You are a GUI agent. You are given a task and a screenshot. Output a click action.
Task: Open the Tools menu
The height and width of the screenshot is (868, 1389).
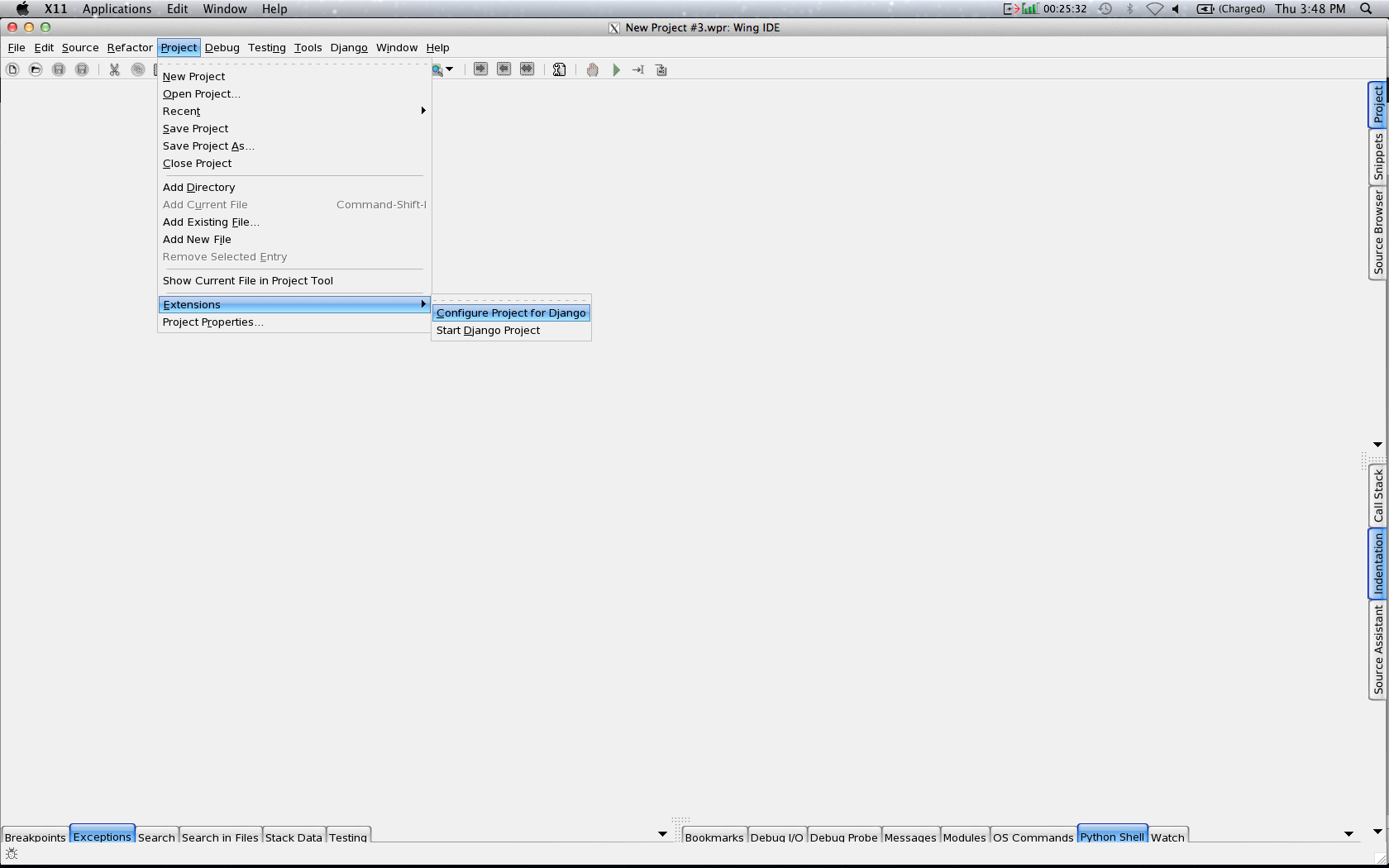coord(308,48)
